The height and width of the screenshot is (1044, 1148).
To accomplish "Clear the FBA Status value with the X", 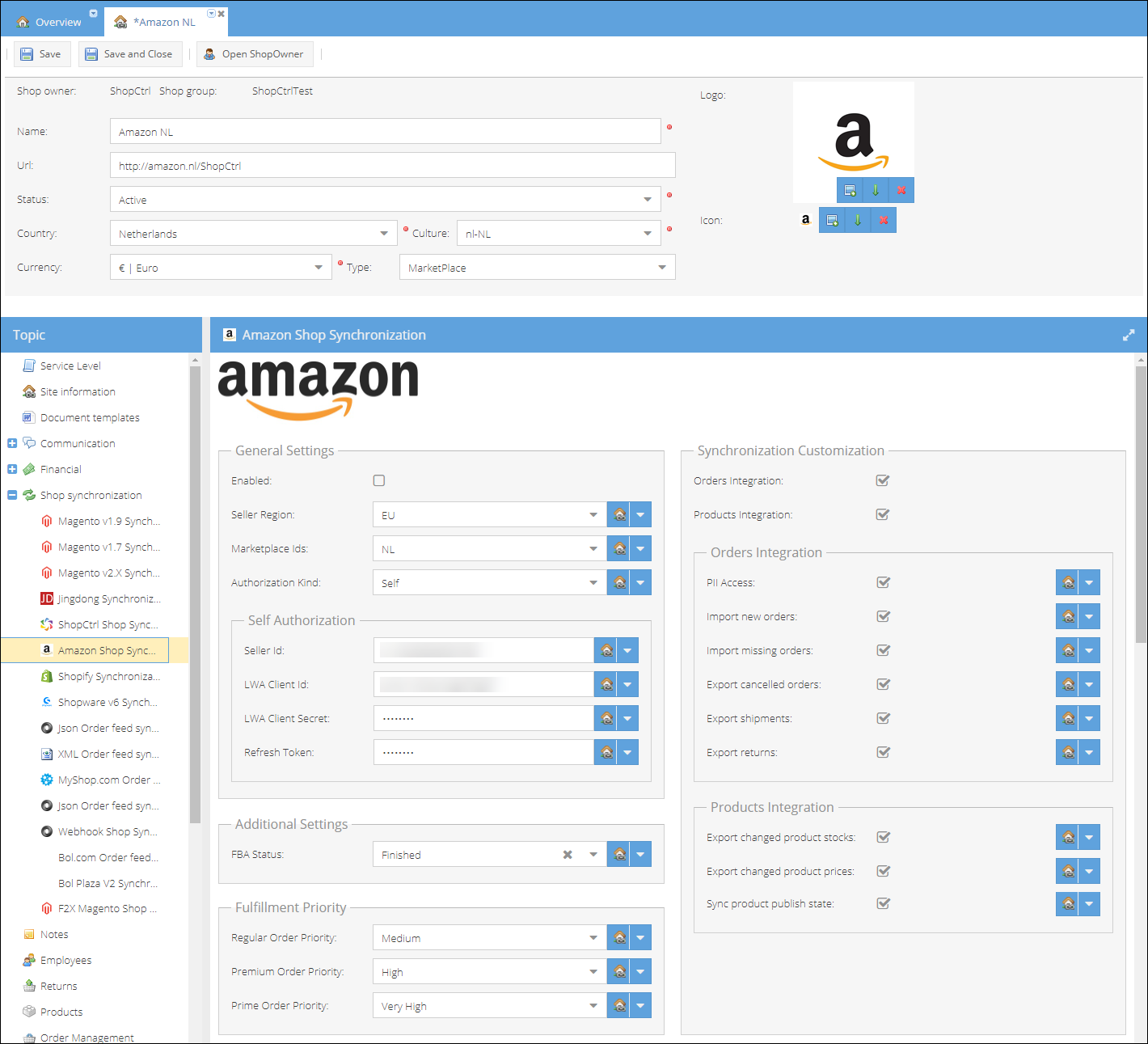I will click(x=568, y=854).
